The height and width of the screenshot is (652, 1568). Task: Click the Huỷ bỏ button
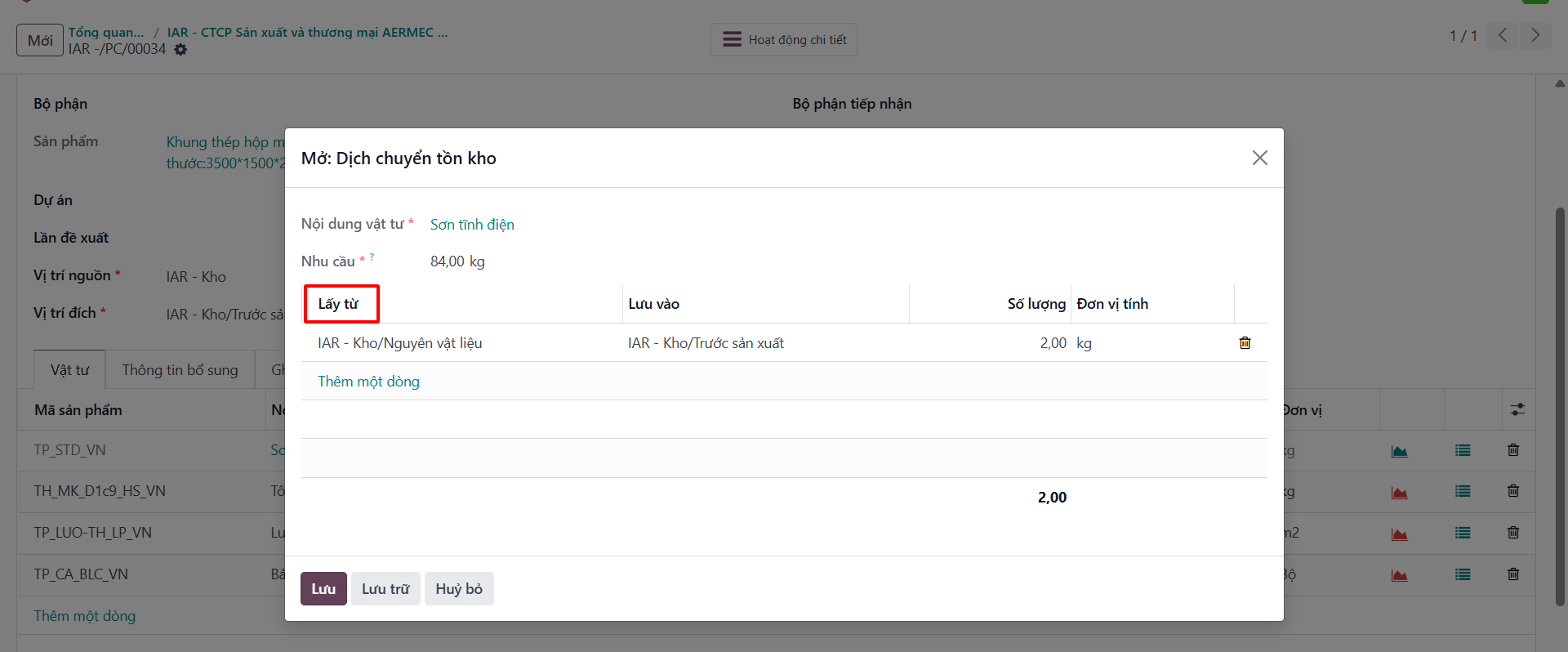coord(459,589)
